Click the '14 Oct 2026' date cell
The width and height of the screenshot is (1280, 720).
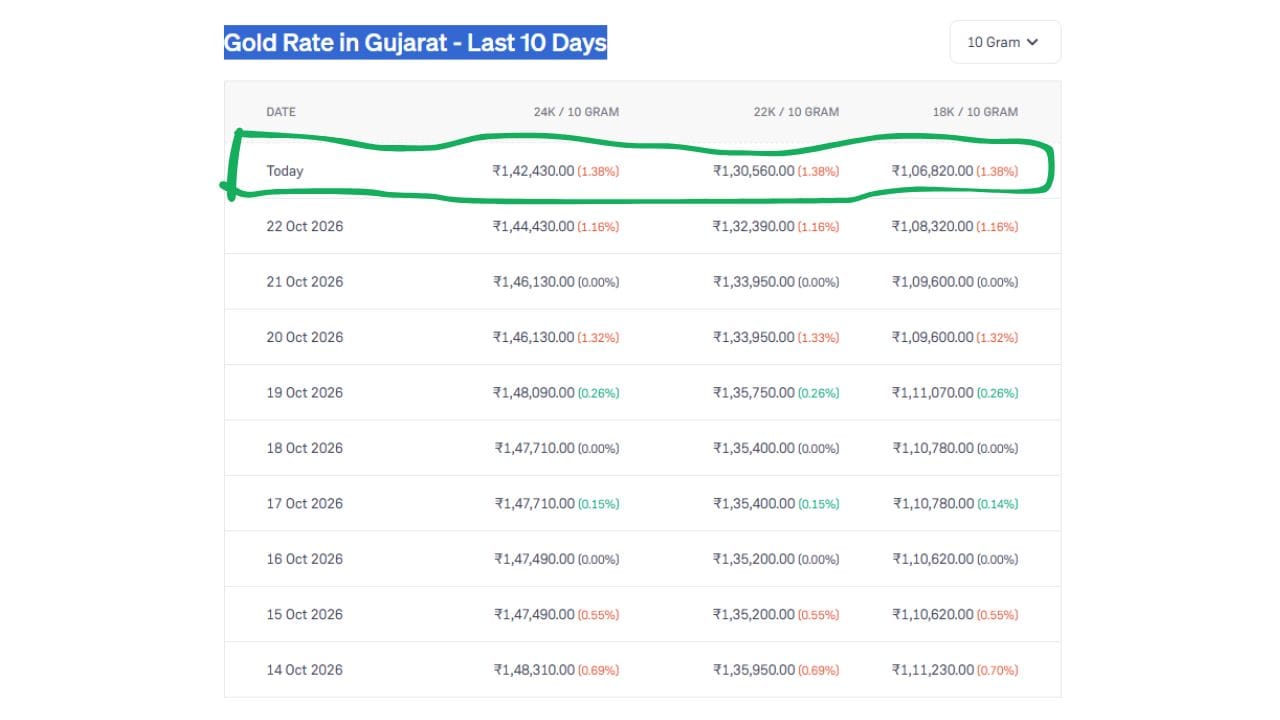coord(305,670)
